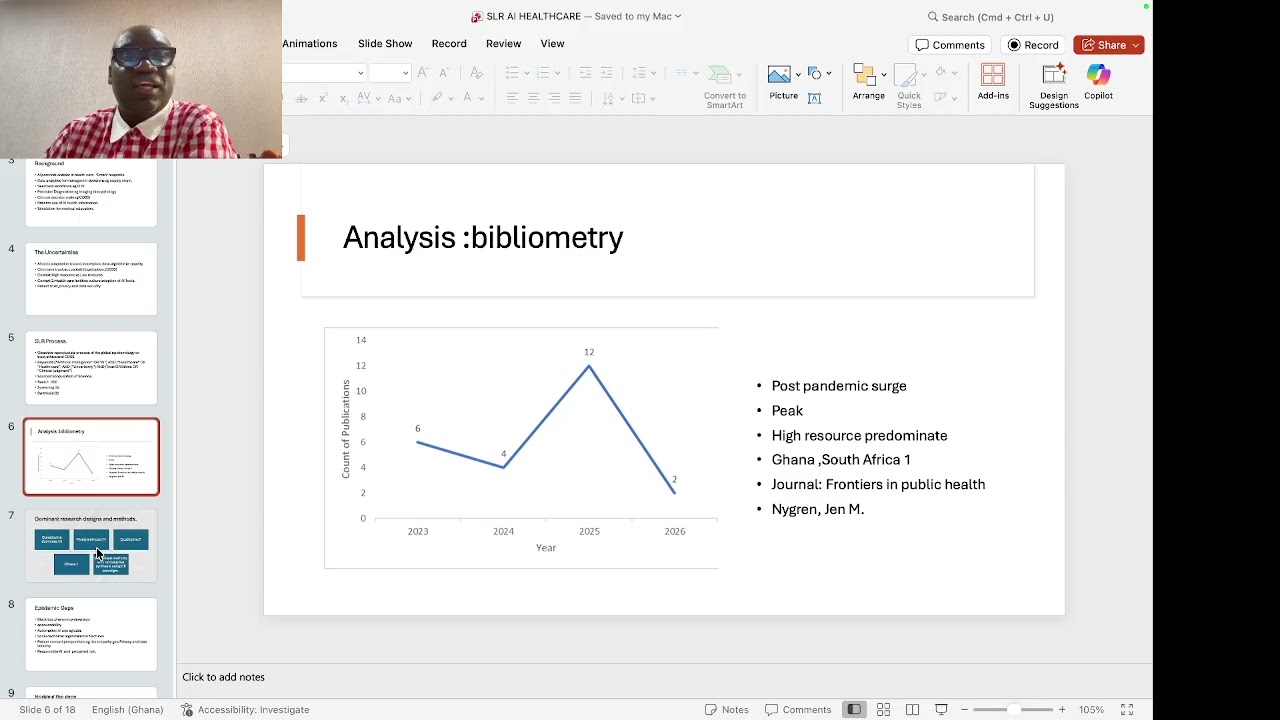1280x720 pixels.
Task: Open Design Suggestions
Action: [x=1054, y=86]
